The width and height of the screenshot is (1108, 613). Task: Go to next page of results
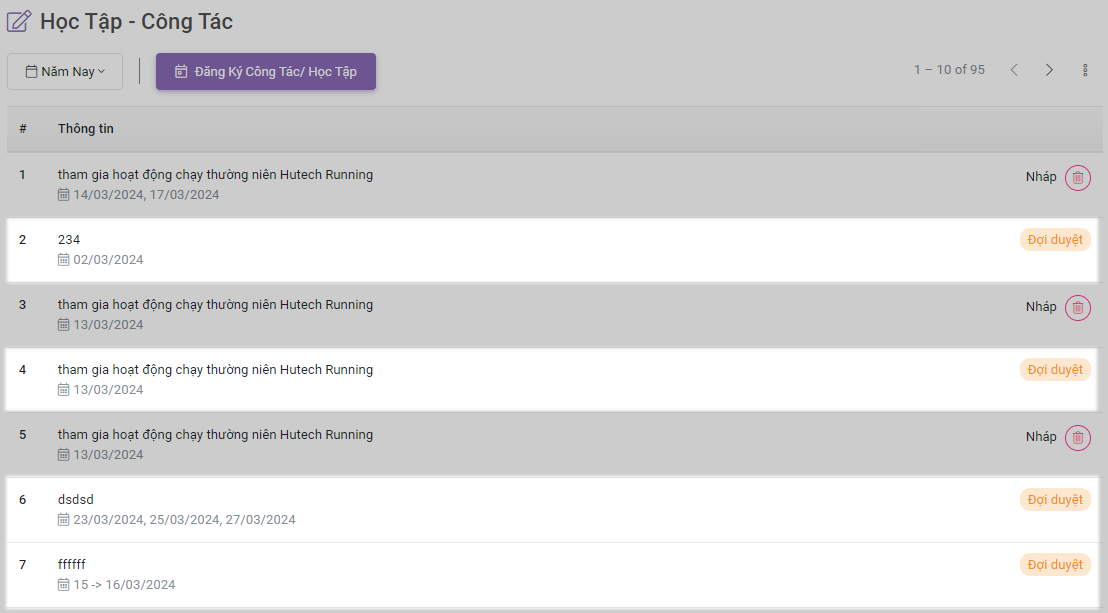1049,70
